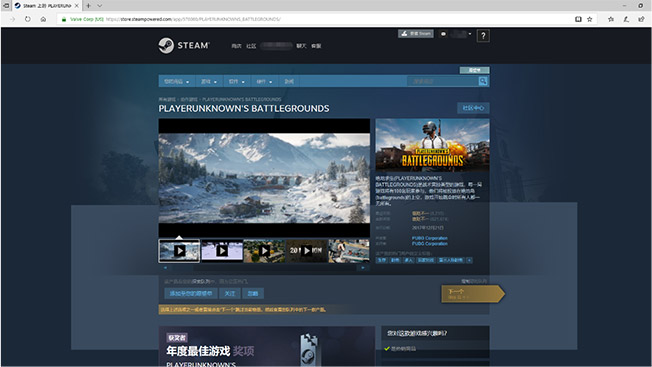This screenshot has height=367, width=652.
Task: Click the PUBG Corporation developer link
Action: tap(430, 238)
